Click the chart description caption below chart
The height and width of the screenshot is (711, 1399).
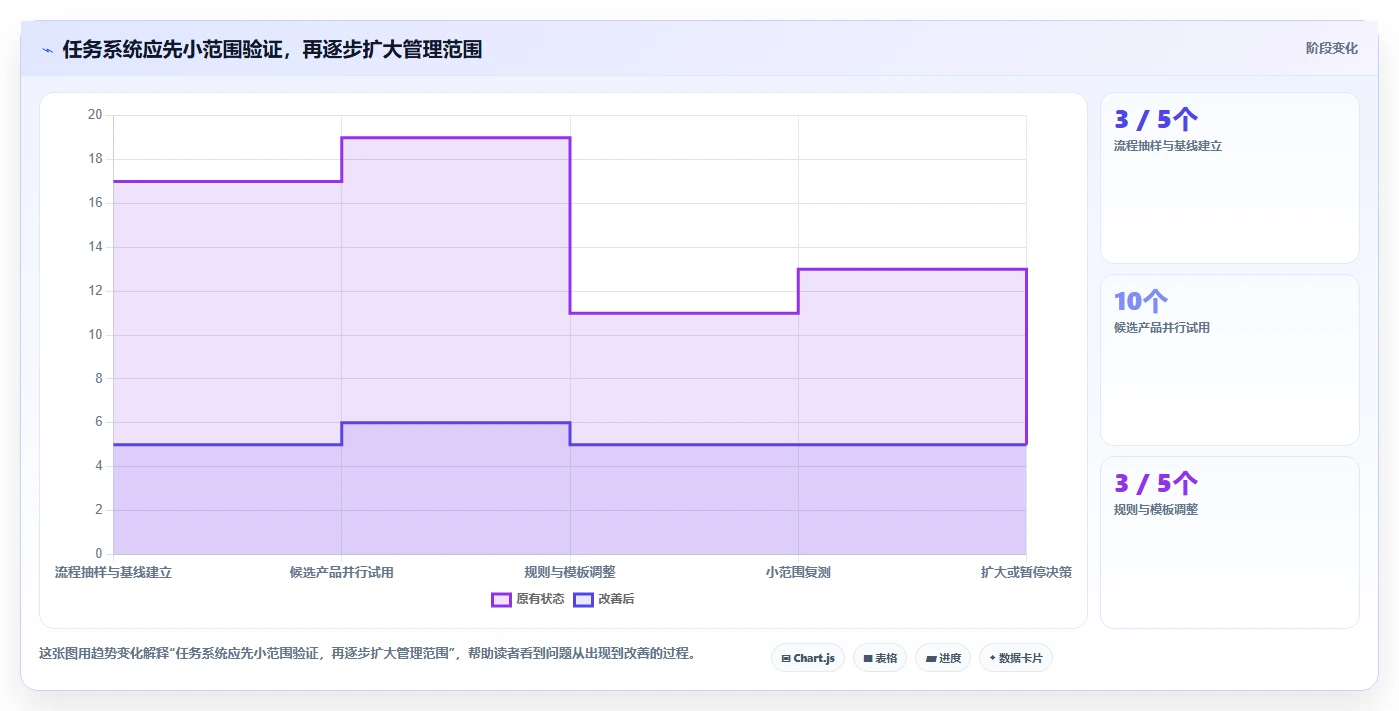pos(367,654)
